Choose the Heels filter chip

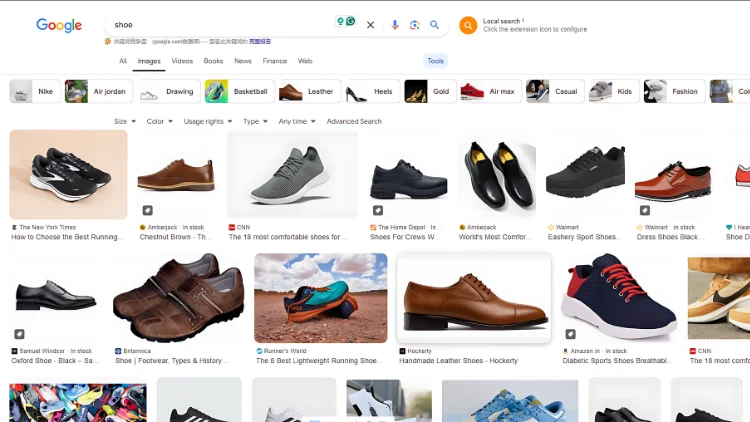coord(372,91)
